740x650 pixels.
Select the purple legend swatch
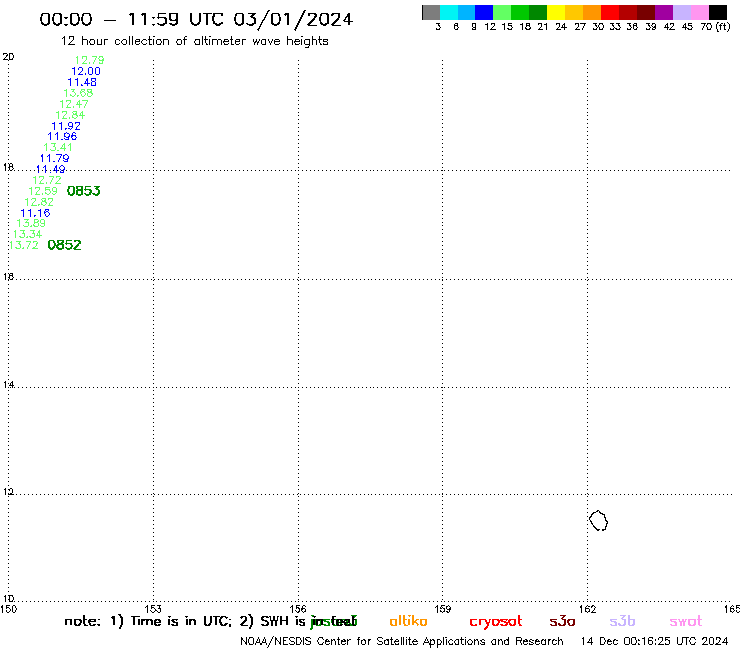664,12
